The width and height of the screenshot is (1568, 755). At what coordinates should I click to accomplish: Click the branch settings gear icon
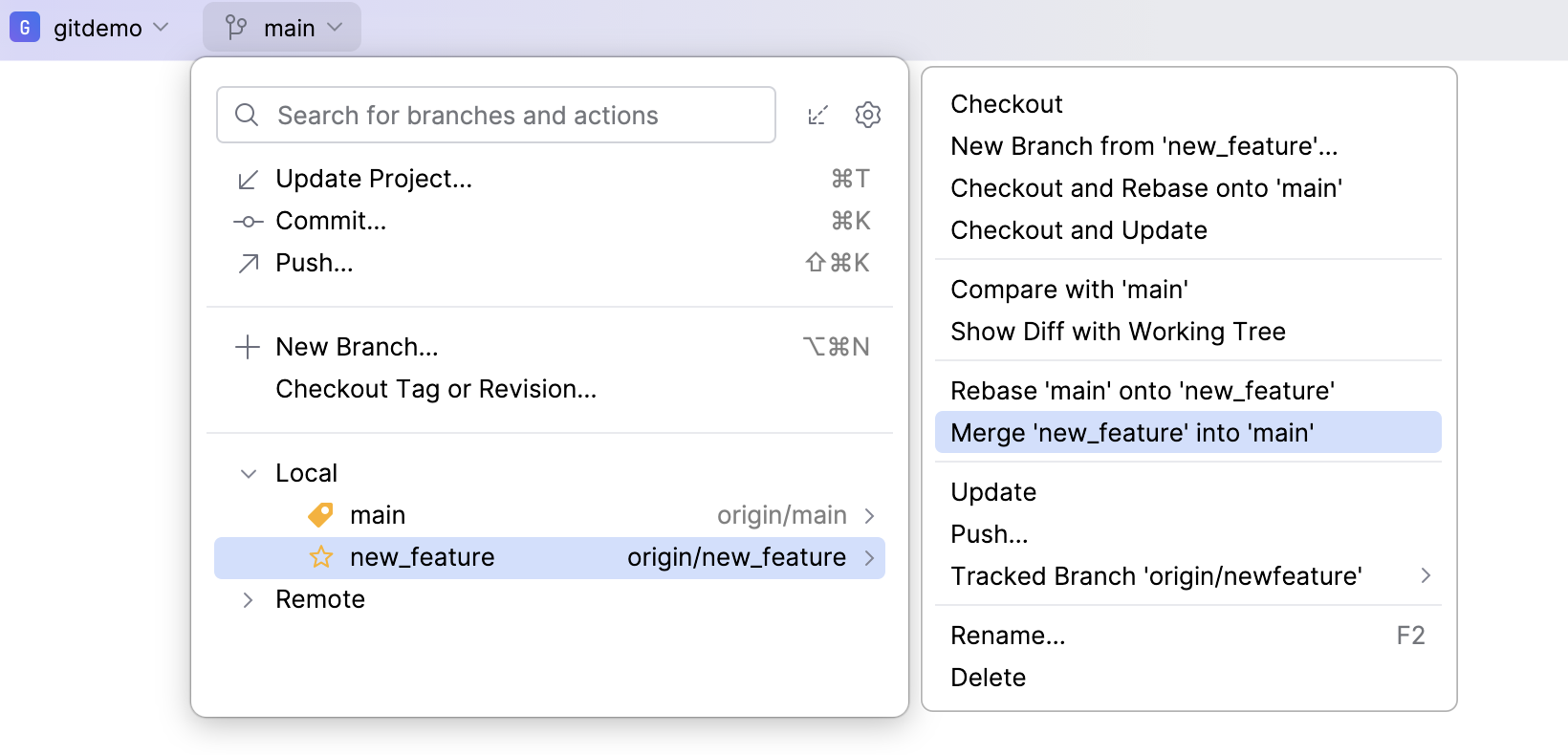point(867,116)
